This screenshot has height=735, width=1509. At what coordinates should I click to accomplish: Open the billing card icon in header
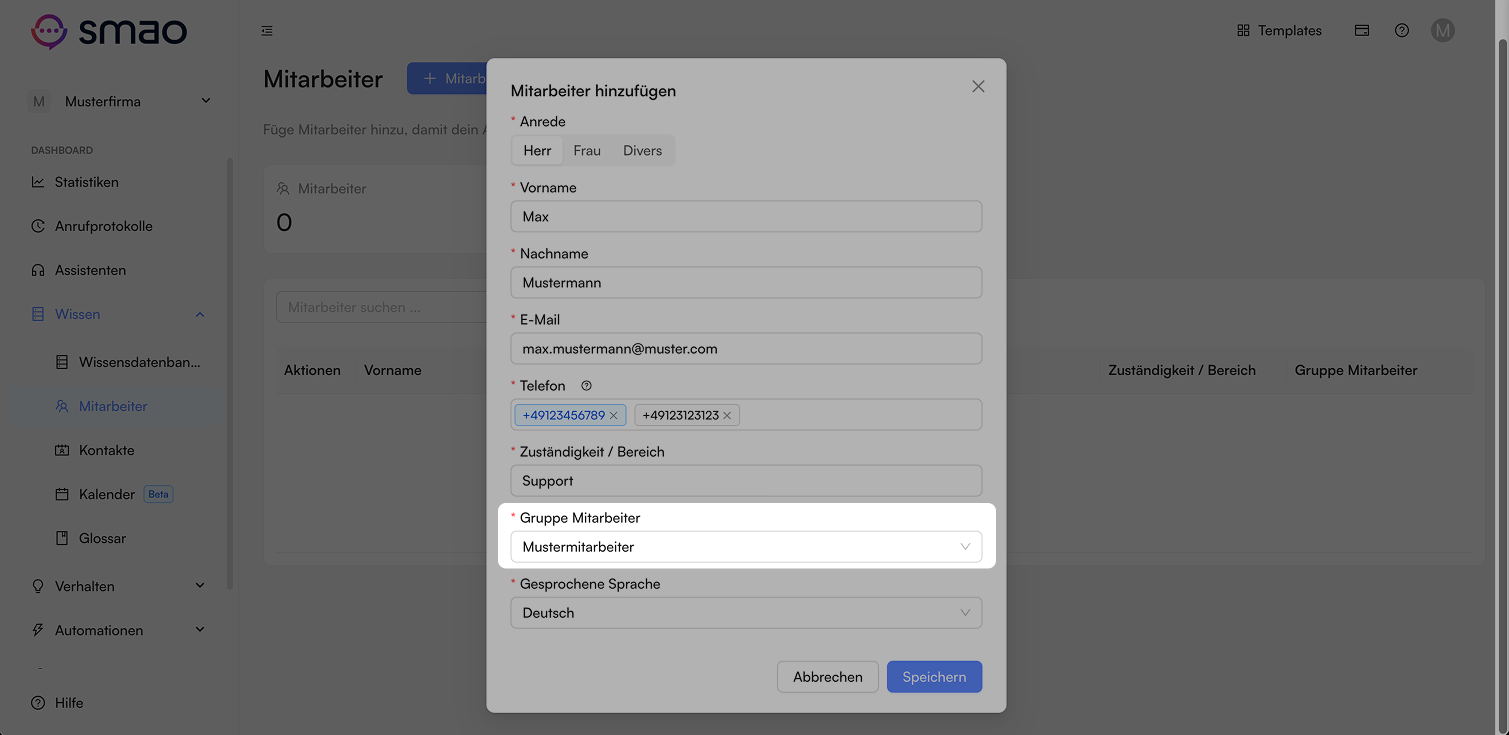click(1362, 31)
